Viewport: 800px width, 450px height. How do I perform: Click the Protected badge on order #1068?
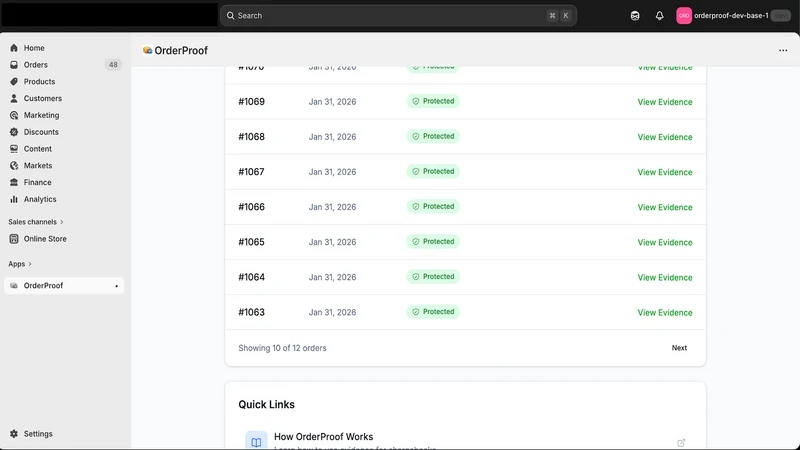tap(433, 137)
